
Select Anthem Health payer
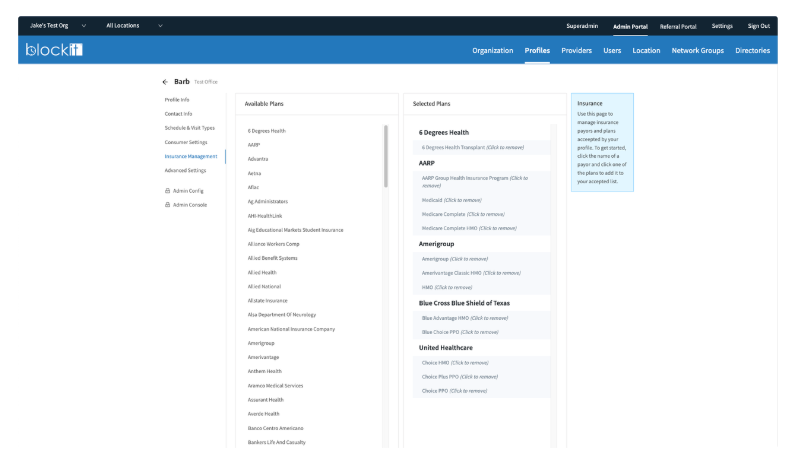point(264,371)
